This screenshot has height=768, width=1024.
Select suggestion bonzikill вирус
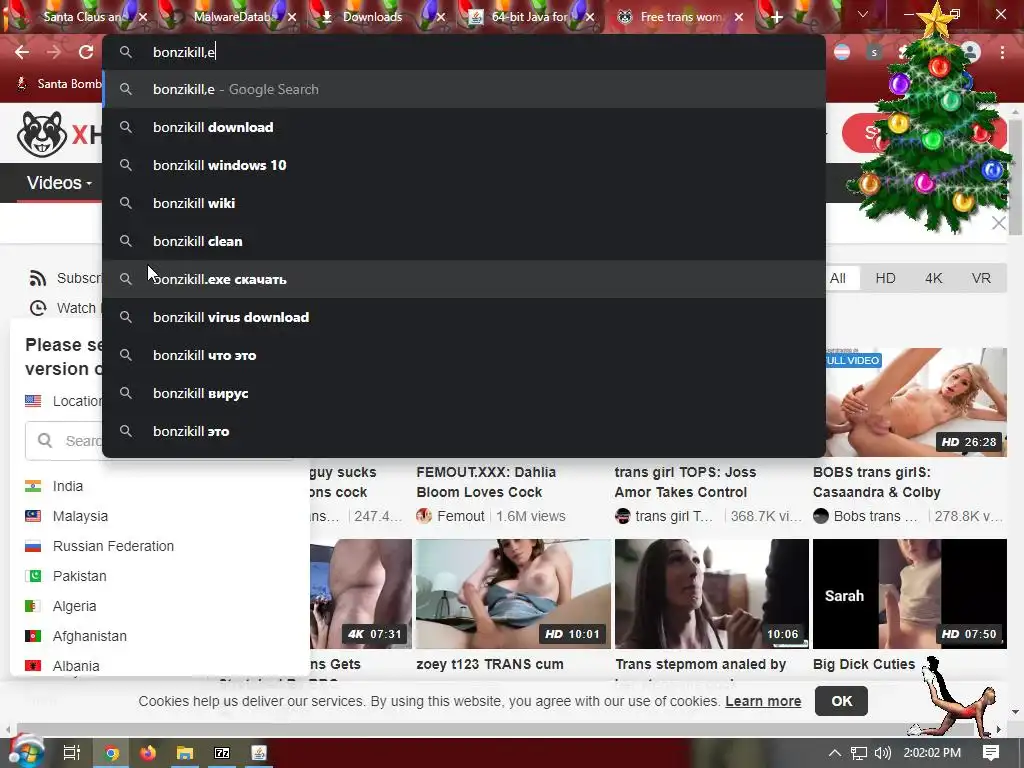coord(464,393)
